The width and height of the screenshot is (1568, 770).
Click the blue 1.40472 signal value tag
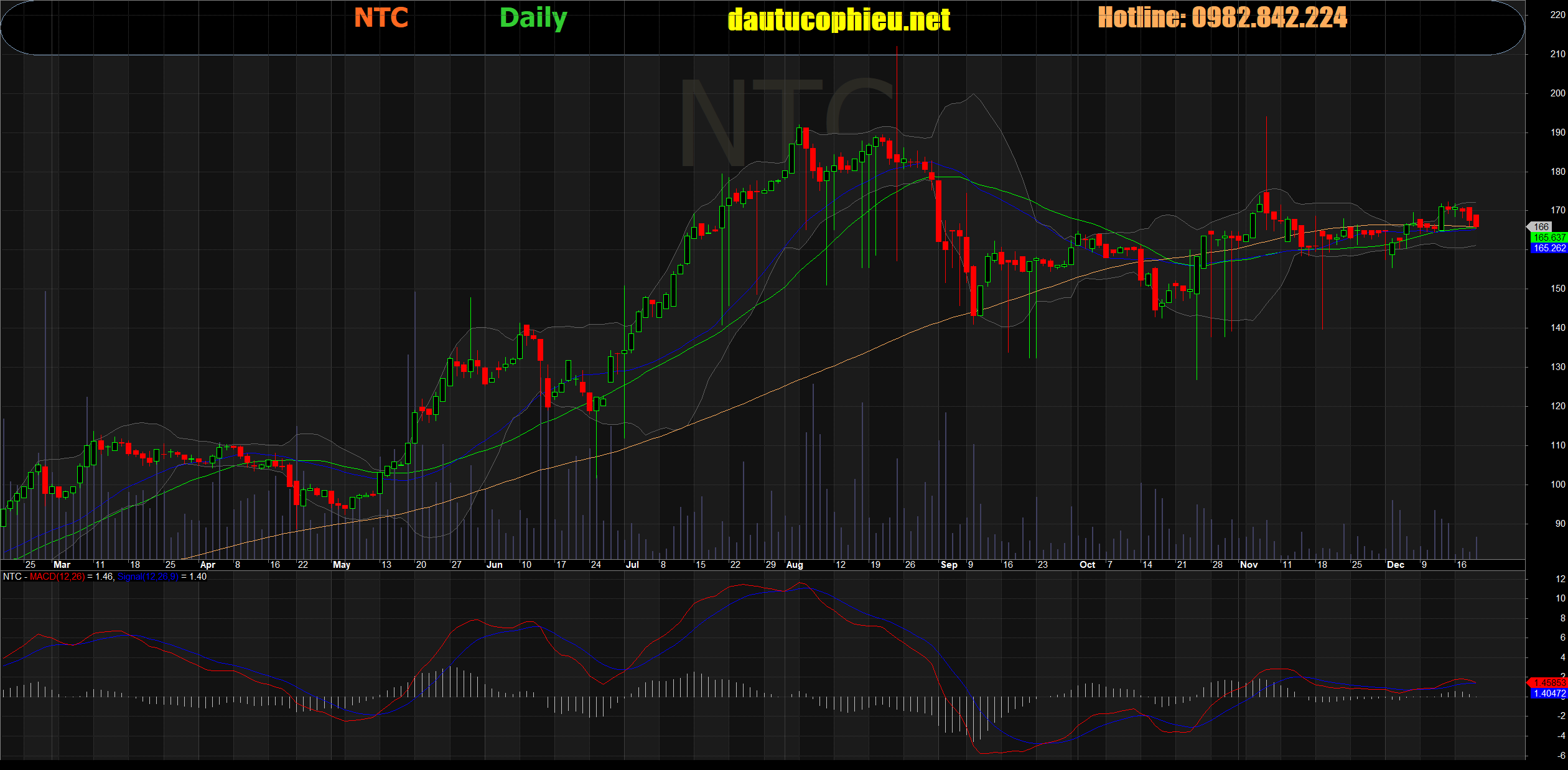tap(1549, 693)
